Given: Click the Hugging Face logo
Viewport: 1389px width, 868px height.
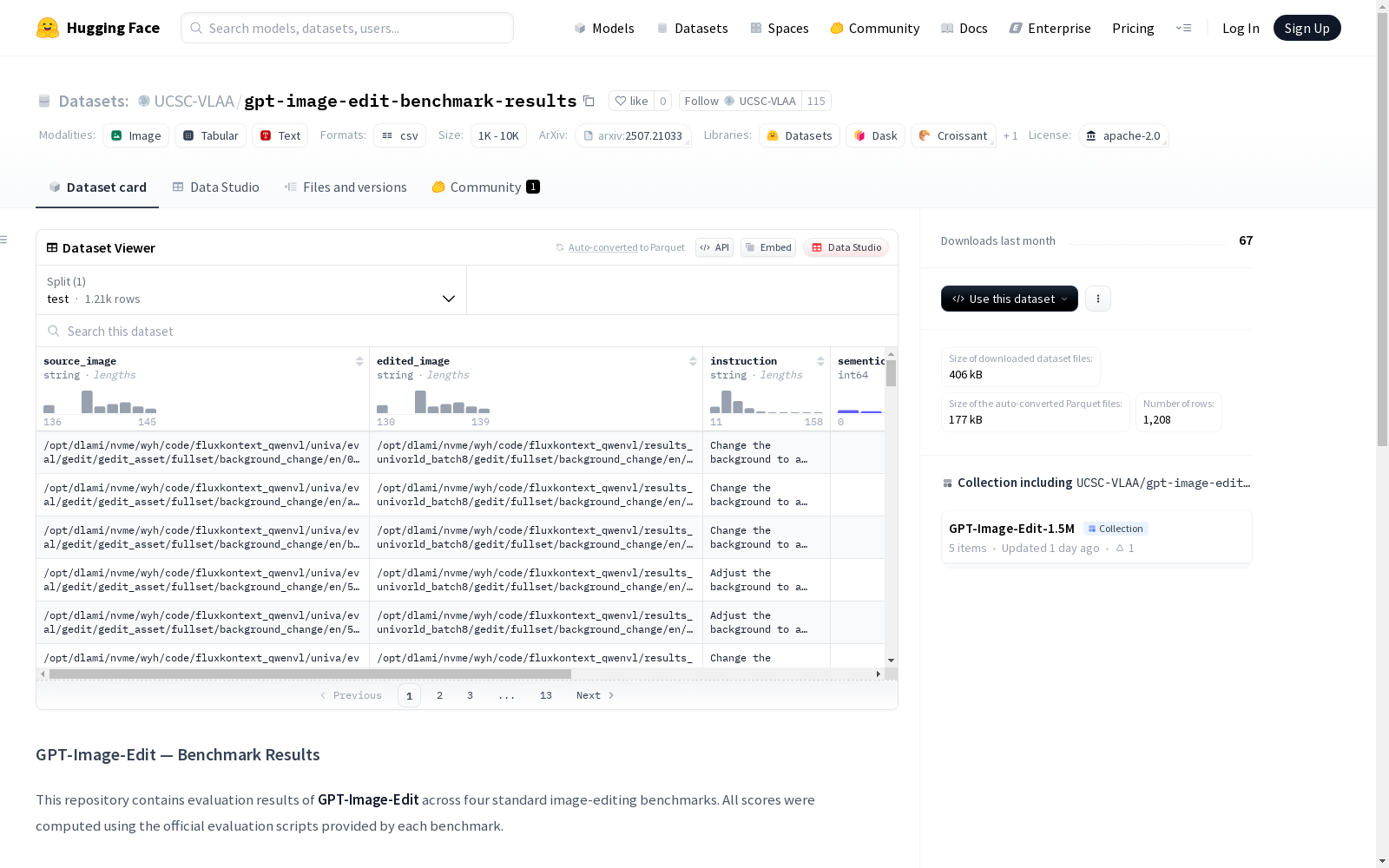Looking at the screenshot, I should click(x=98, y=28).
